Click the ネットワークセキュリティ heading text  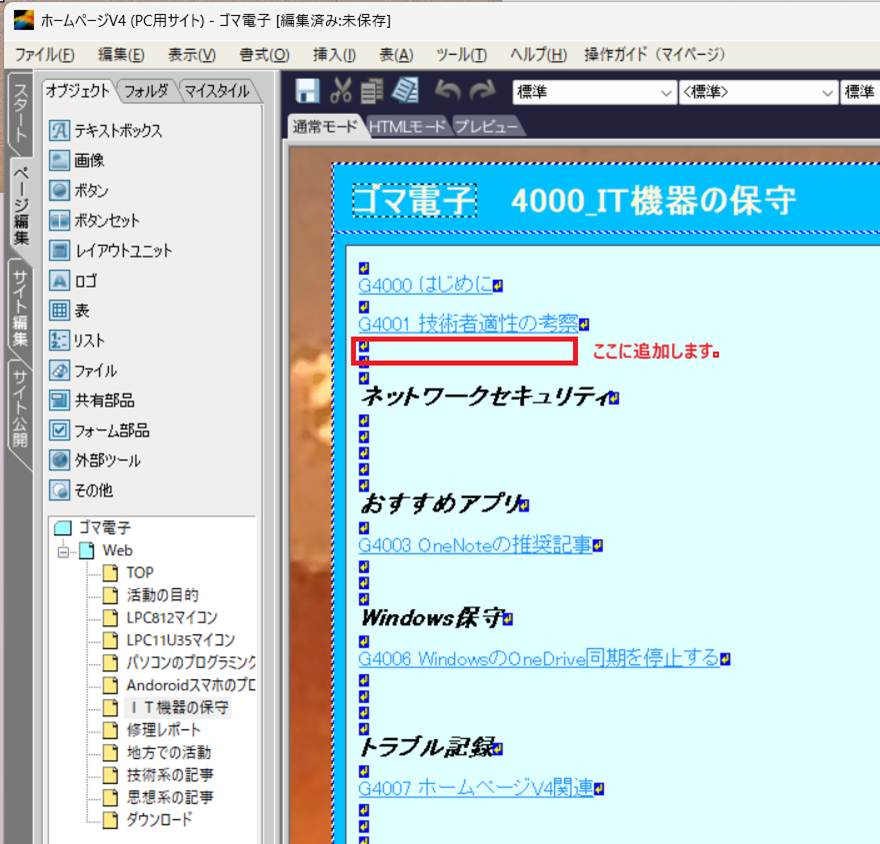(x=486, y=396)
